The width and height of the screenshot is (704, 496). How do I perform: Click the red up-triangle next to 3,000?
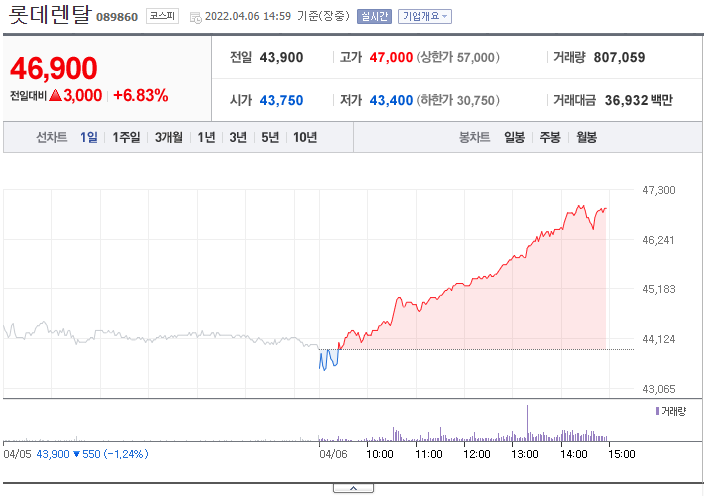pyautogui.click(x=55, y=95)
